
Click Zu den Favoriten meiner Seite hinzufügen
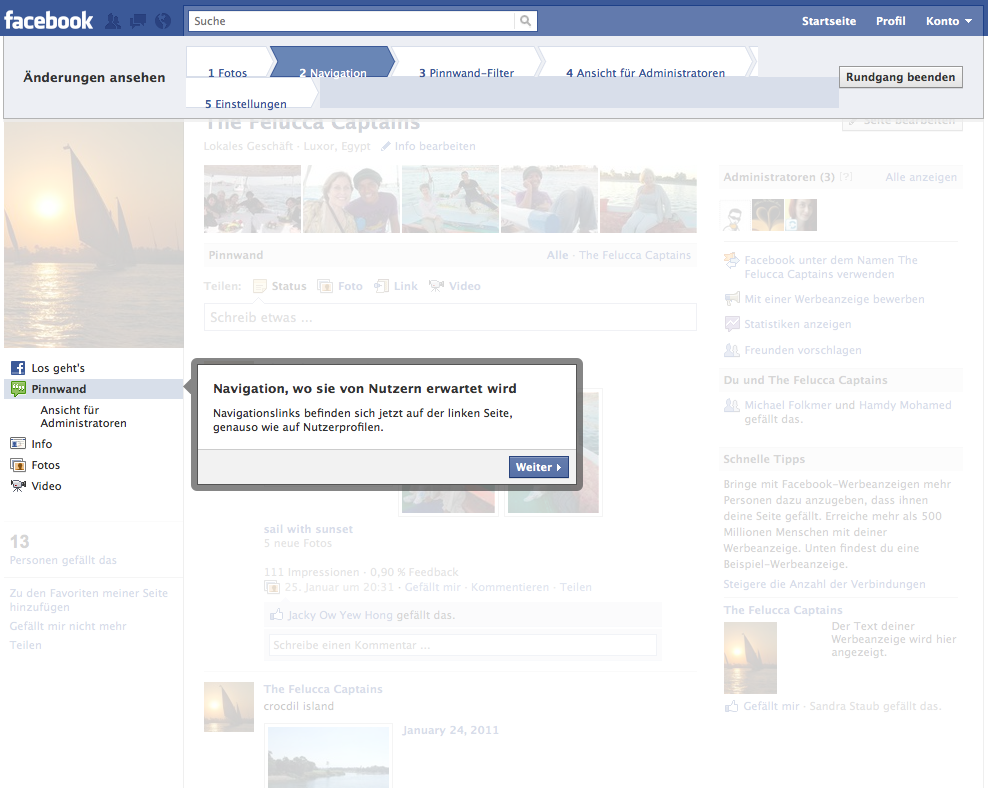(x=89, y=600)
